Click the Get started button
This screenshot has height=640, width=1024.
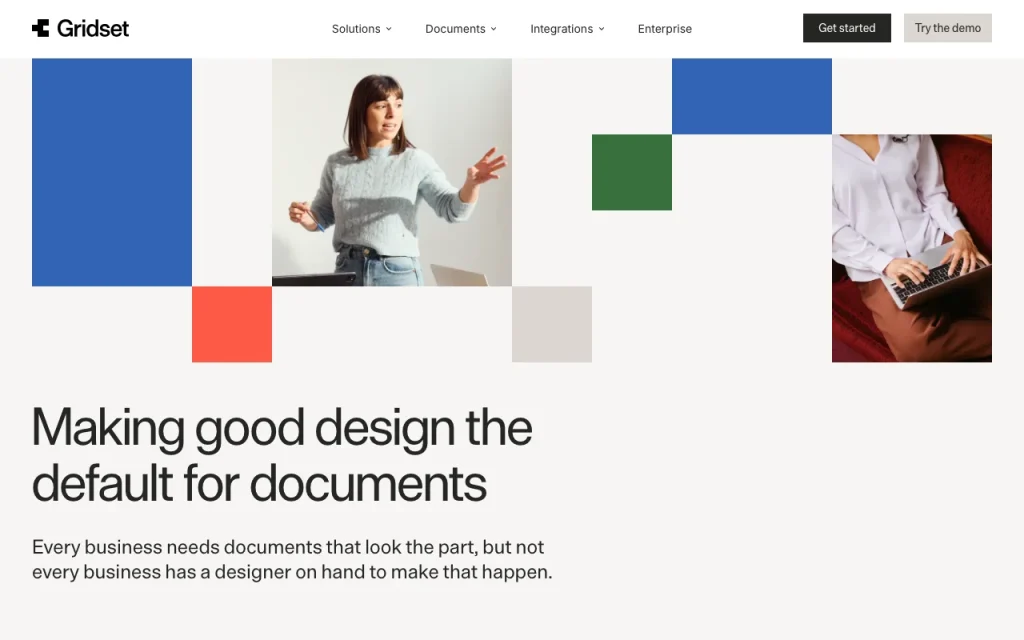pyautogui.click(x=847, y=28)
